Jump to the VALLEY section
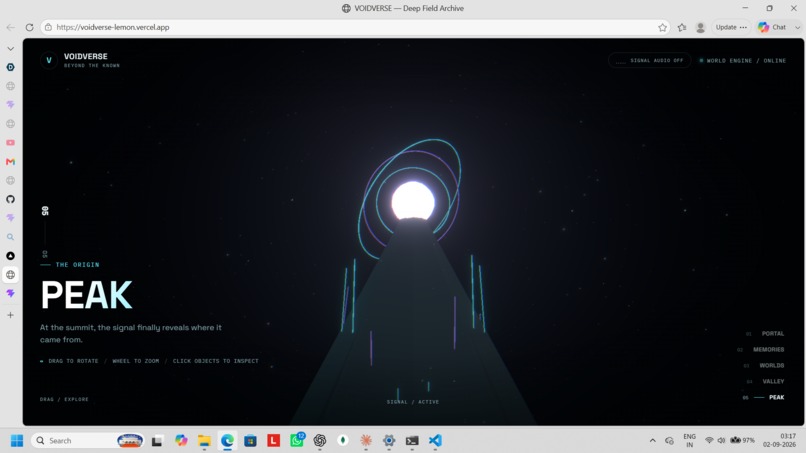This screenshot has height=453, width=806. [773, 382]
